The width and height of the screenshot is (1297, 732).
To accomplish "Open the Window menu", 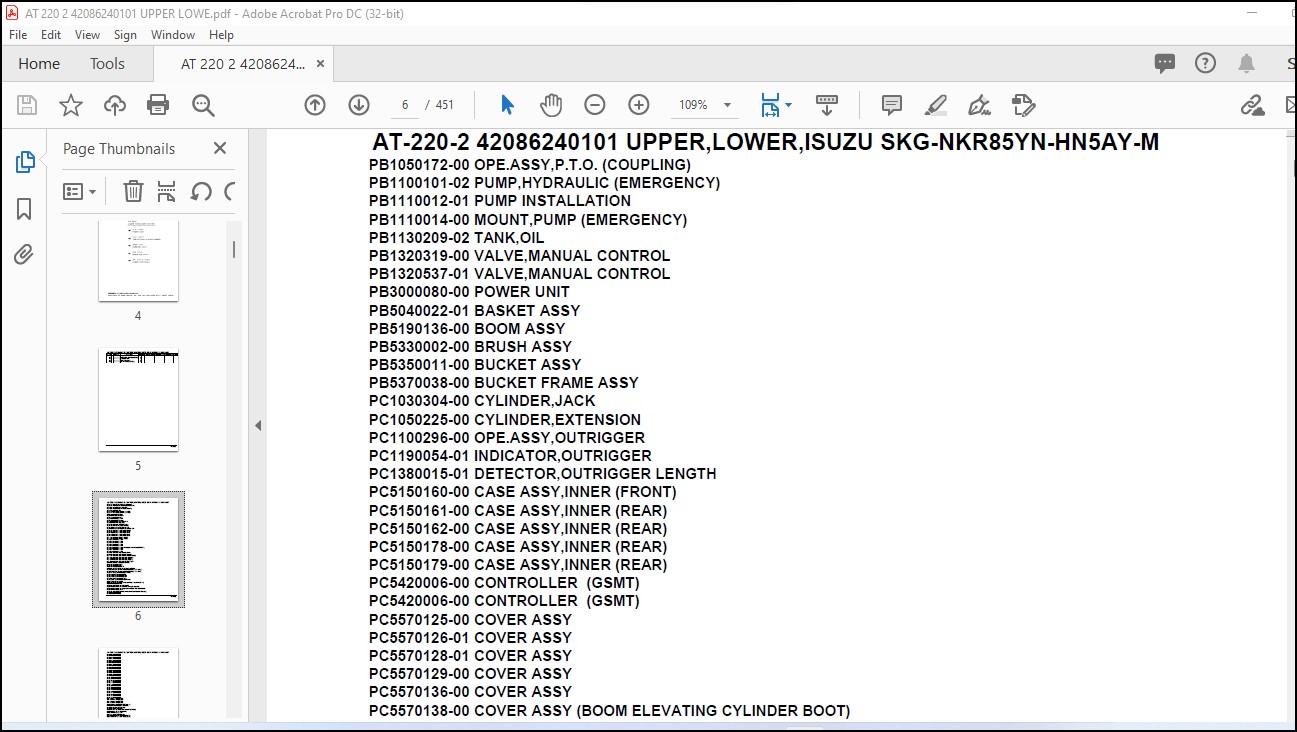I will (x=173, y=34).
